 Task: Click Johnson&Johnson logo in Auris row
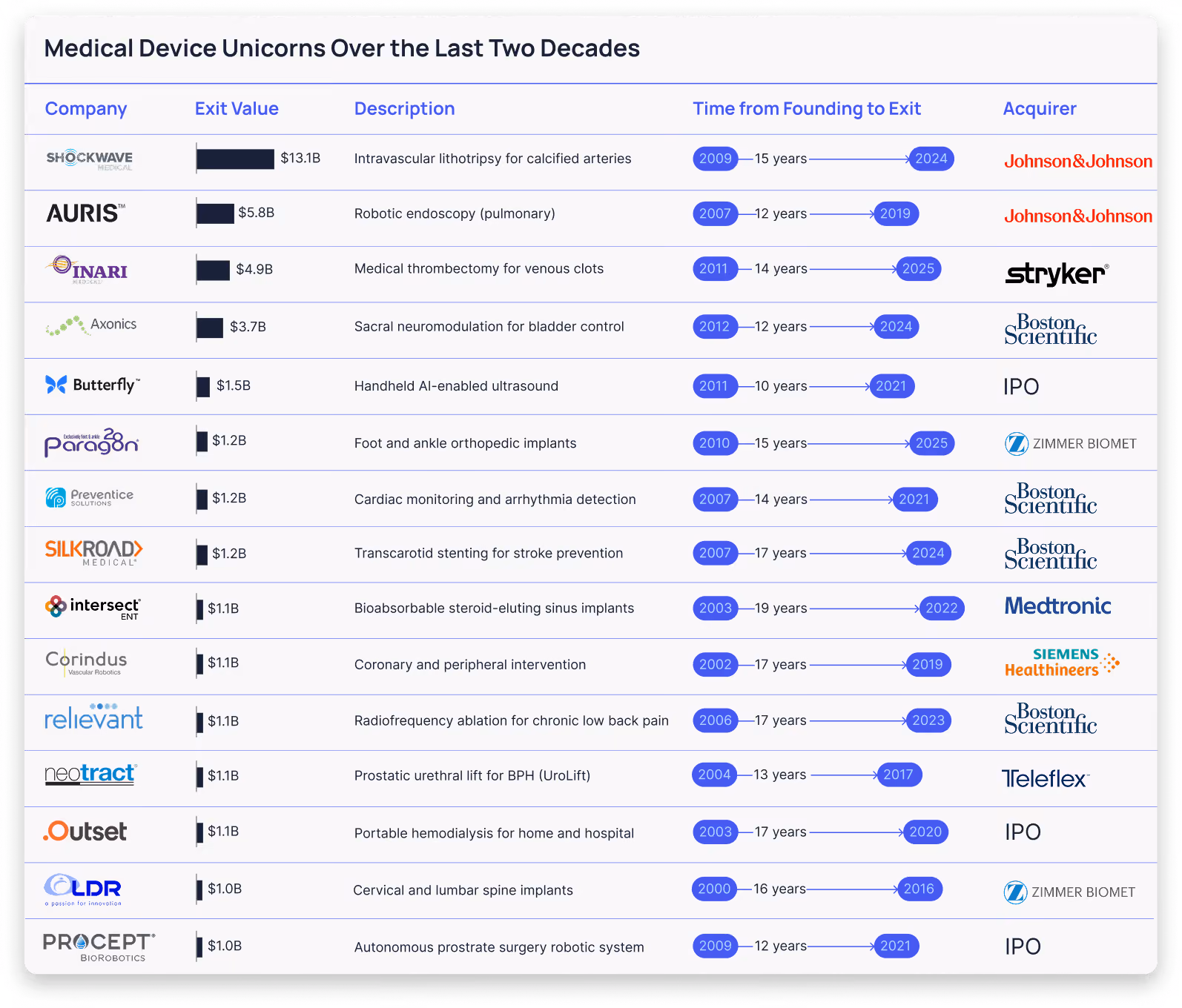tap(1078, 216)
